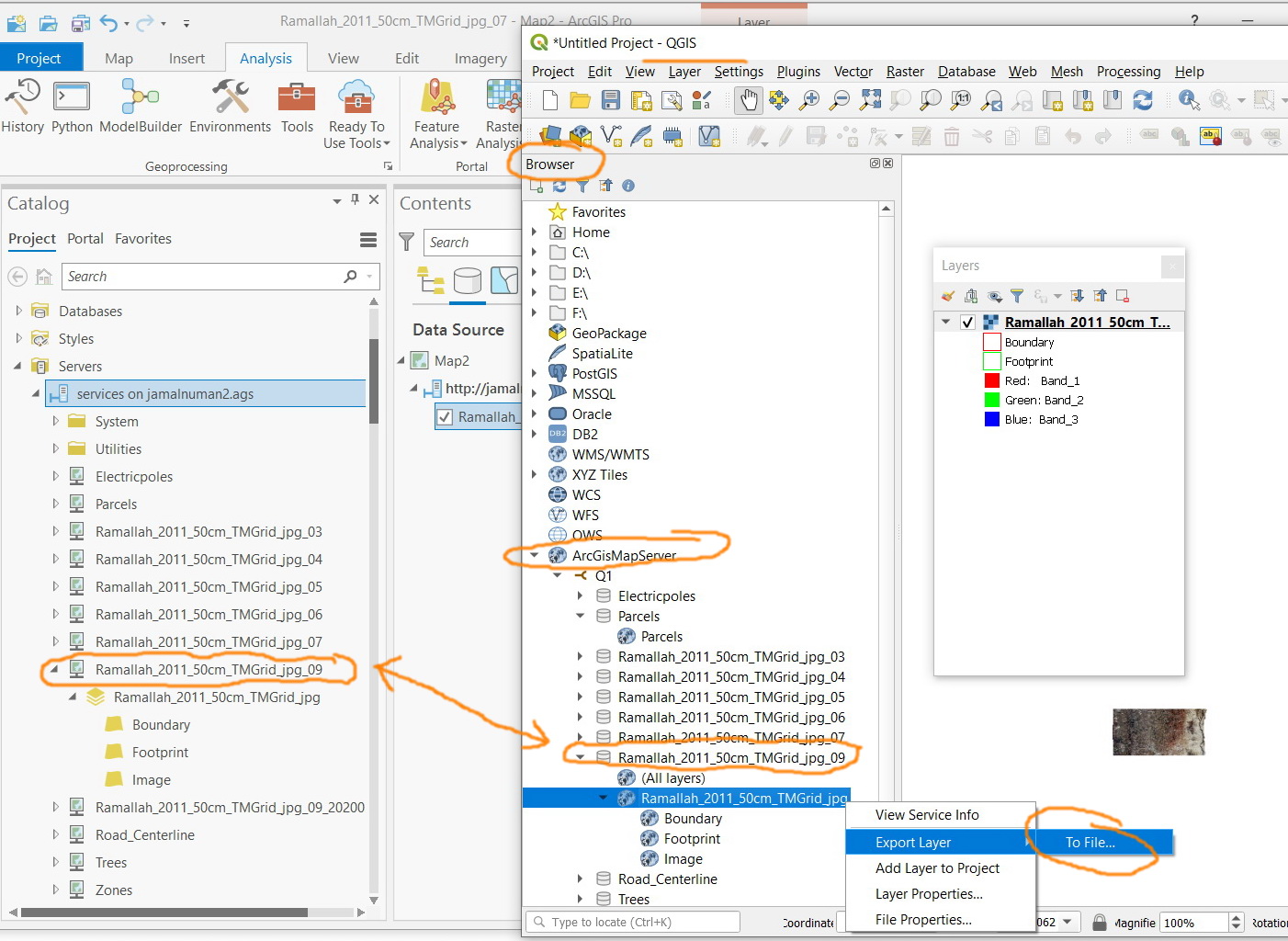This screenshot has width=1288, height=941.
Task: Switch Catalog to Favorites tab
Action: pyautogui.click(x=143, y=238)
